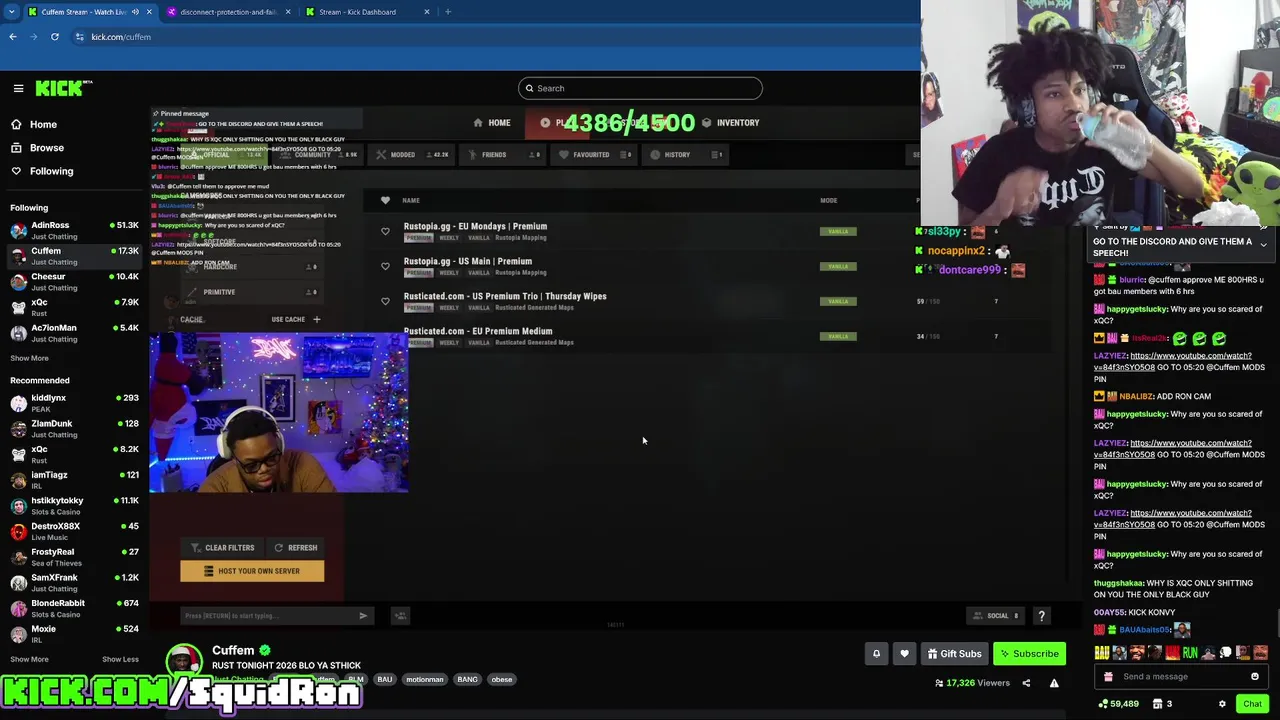The image size is (1280, 720).
Task: Subscribe to Cuffem's channel
Action: pos(1029,654)
